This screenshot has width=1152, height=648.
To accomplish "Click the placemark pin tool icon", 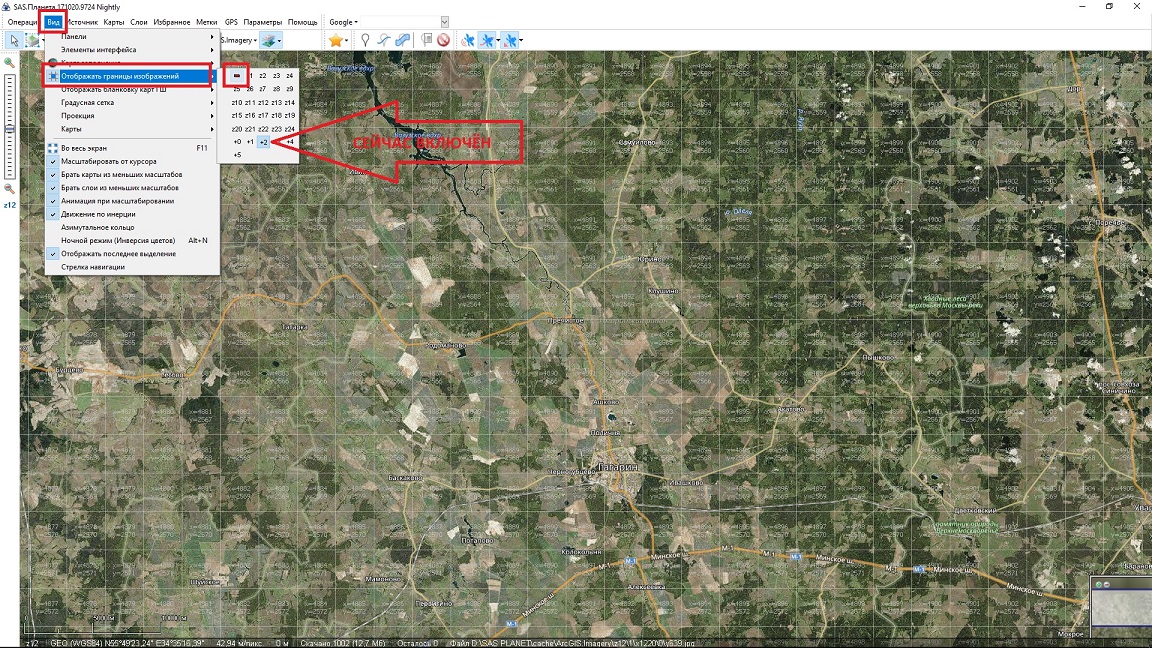I will 365,40.
